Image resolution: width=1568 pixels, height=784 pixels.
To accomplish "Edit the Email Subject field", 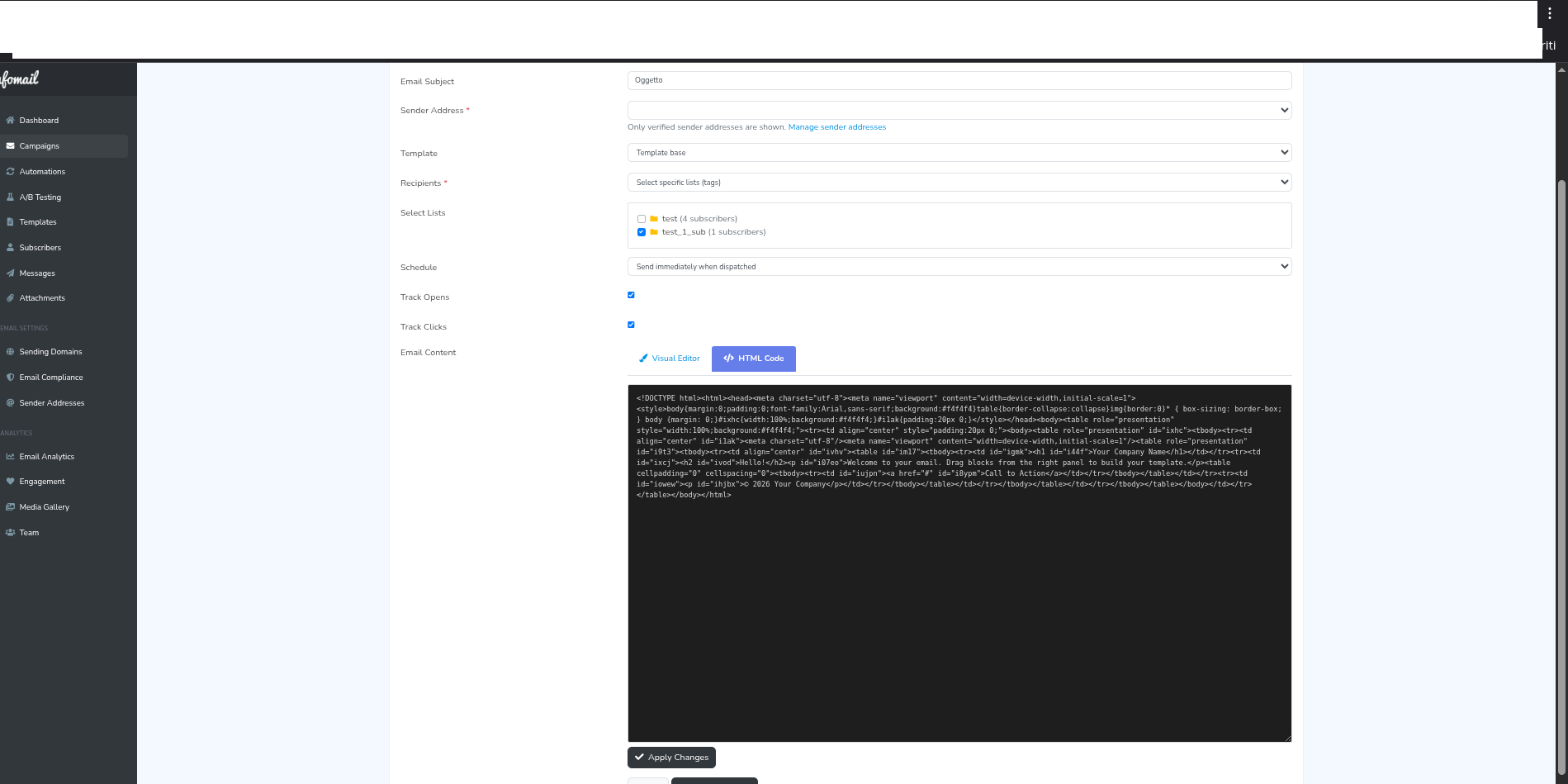I will point(959,80).
